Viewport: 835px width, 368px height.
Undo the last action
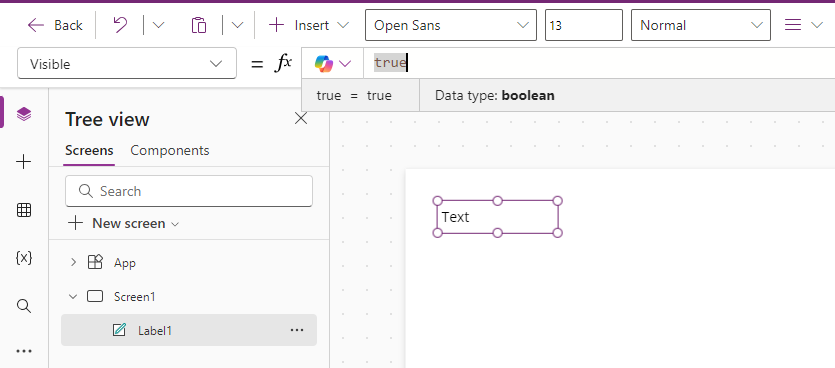[120, 25]
